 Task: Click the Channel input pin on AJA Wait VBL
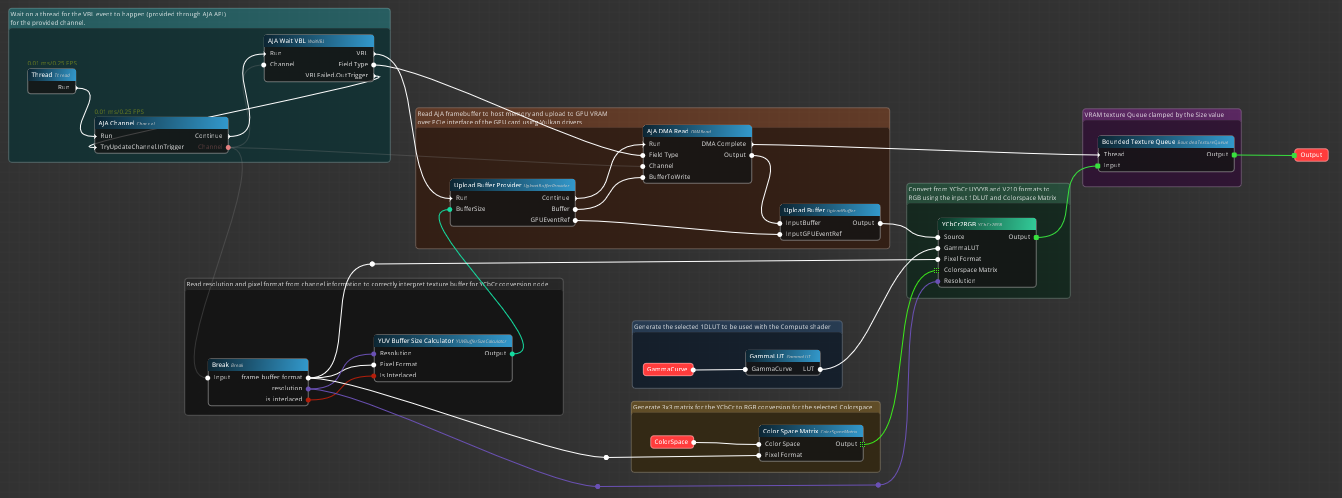264,64
